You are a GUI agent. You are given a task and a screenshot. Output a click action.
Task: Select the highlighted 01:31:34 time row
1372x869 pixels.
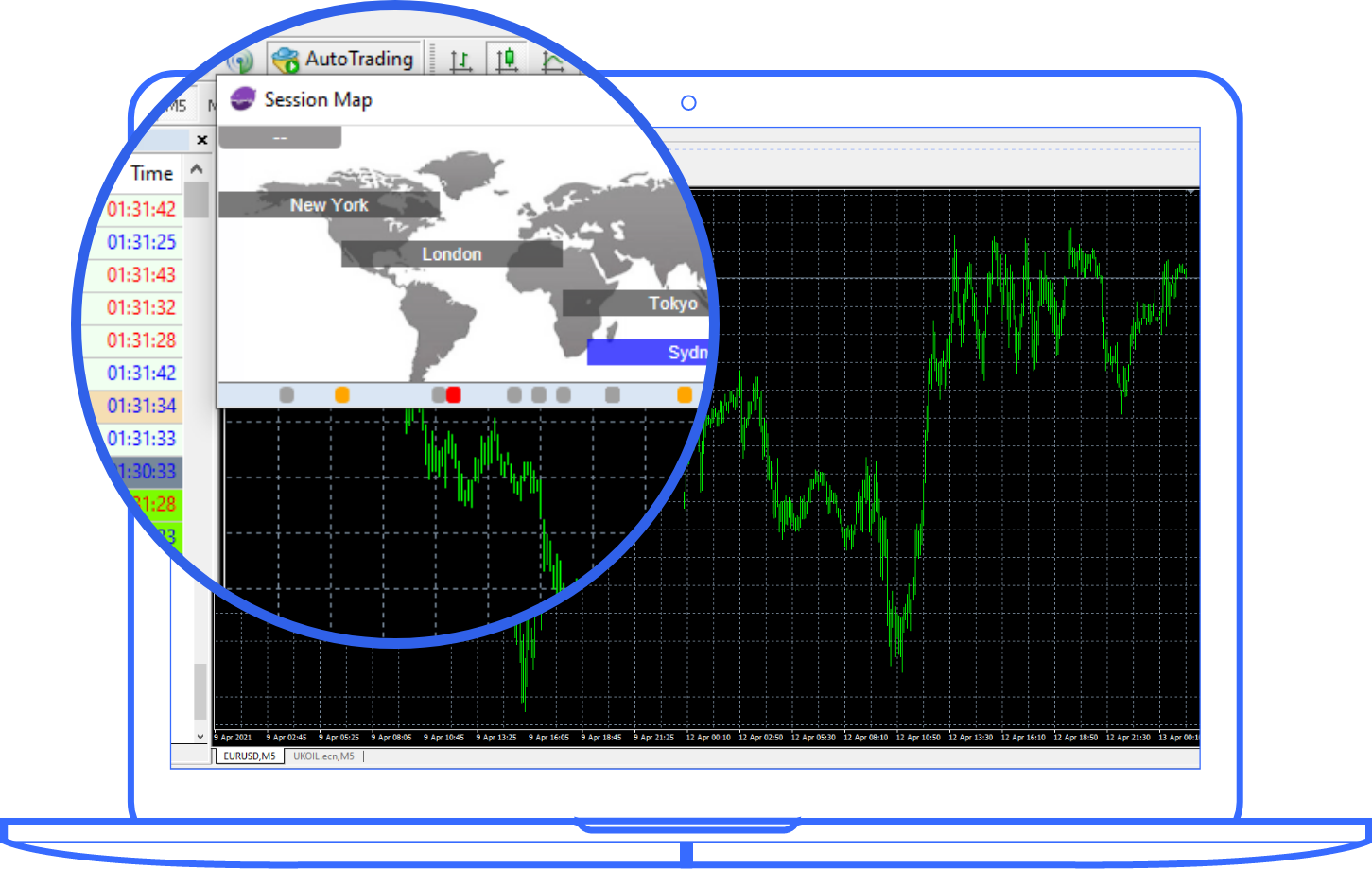(x=140, y=406)
